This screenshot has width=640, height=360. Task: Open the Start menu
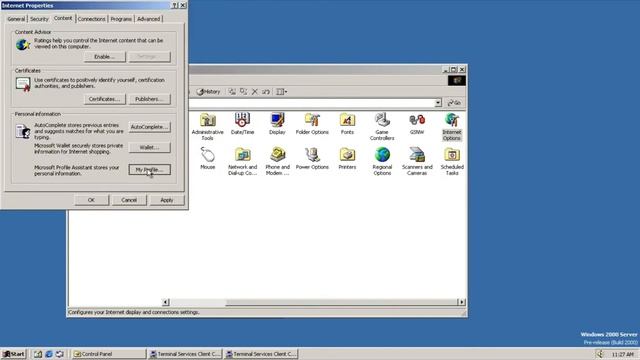(14, 354)
